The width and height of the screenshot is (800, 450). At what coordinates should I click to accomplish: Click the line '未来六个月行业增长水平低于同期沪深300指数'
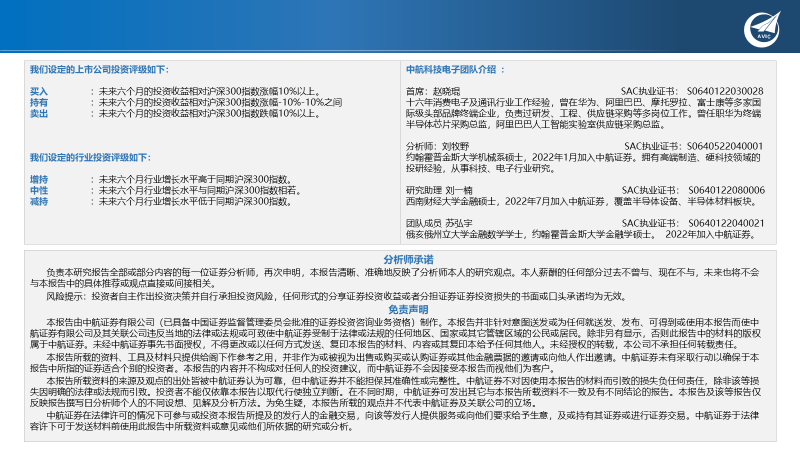(196, 202)
